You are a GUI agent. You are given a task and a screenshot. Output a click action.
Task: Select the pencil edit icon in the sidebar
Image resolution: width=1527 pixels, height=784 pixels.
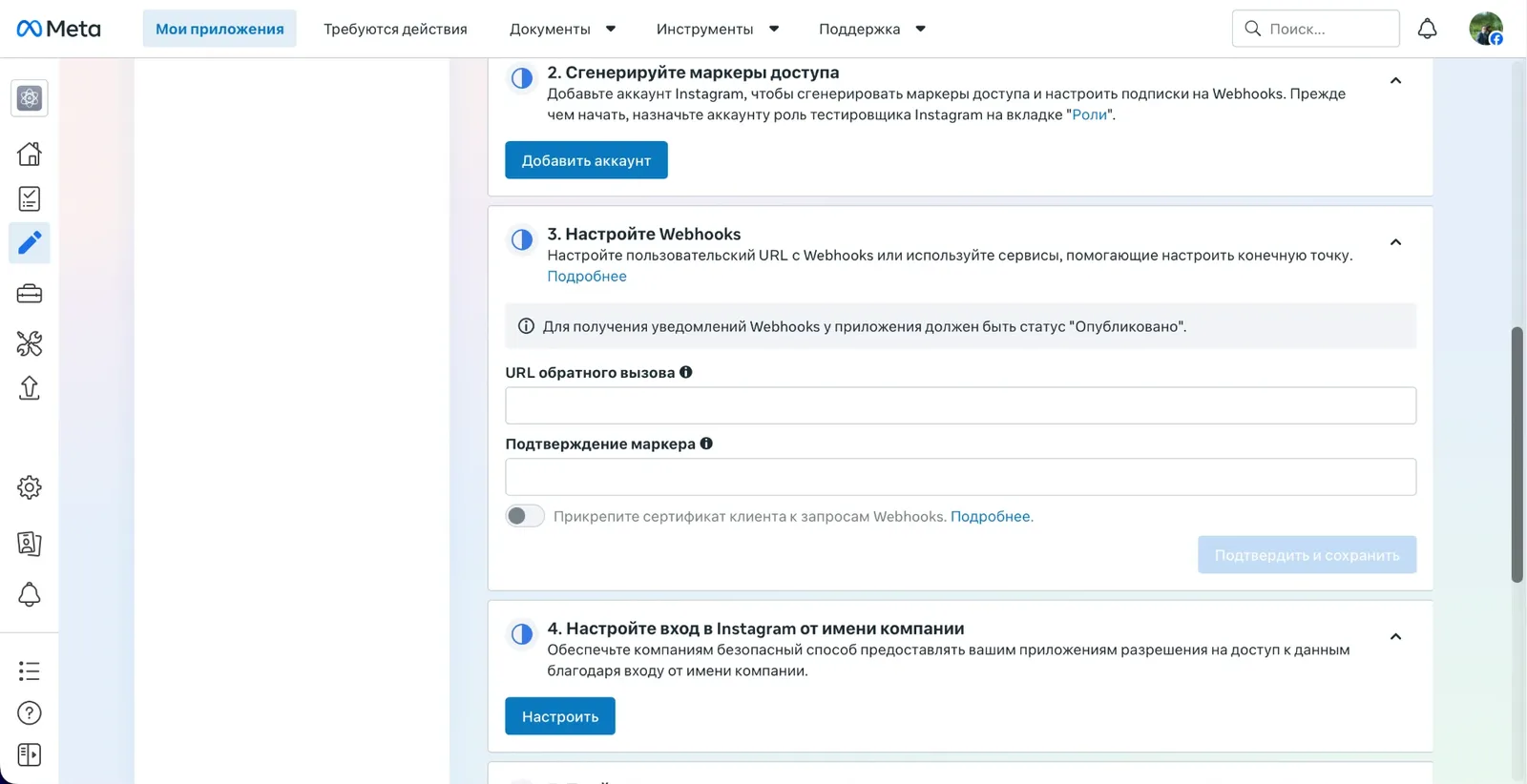[x=30, y=243]
